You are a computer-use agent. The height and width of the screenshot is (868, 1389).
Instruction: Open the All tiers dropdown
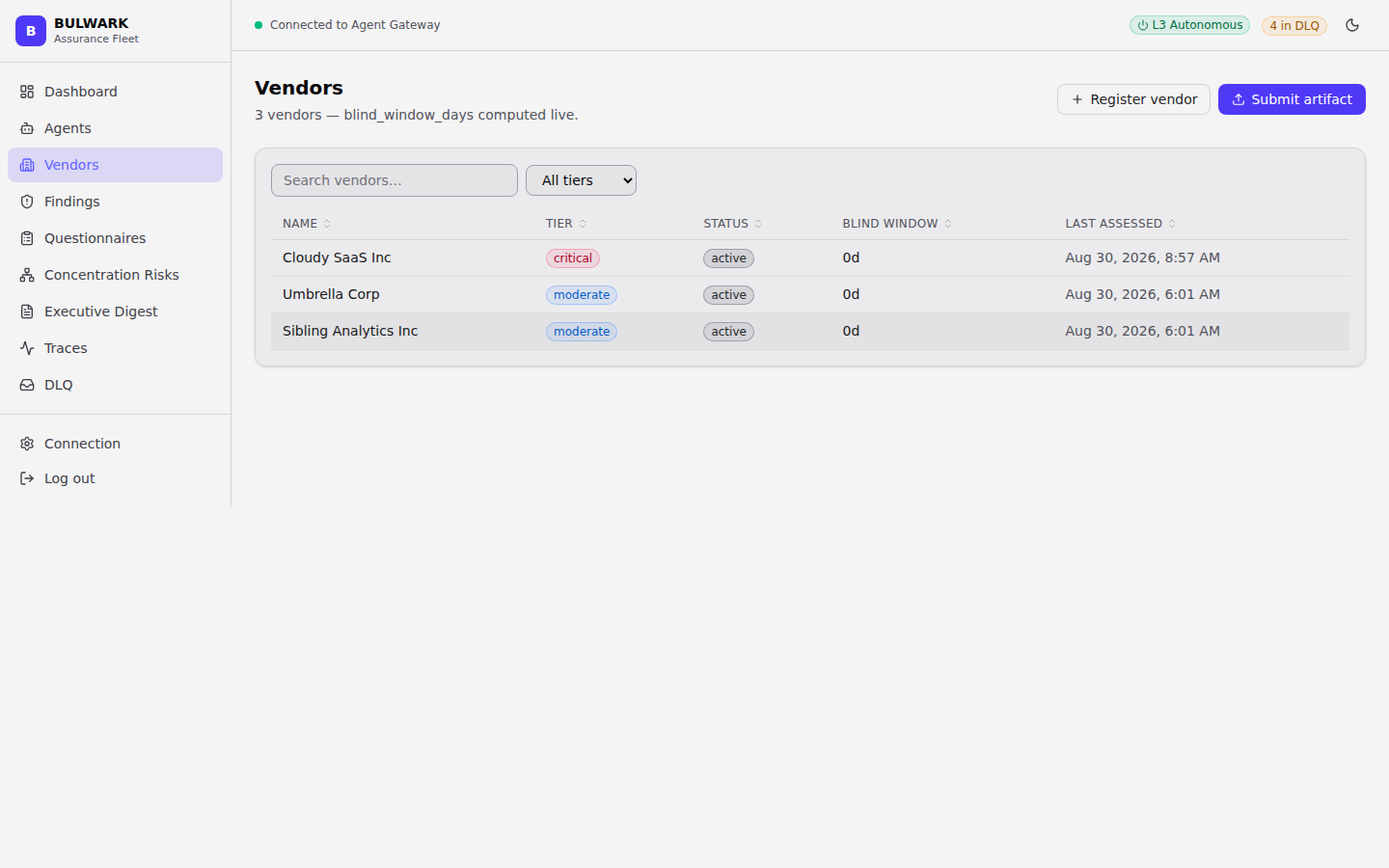click(581, 180)
